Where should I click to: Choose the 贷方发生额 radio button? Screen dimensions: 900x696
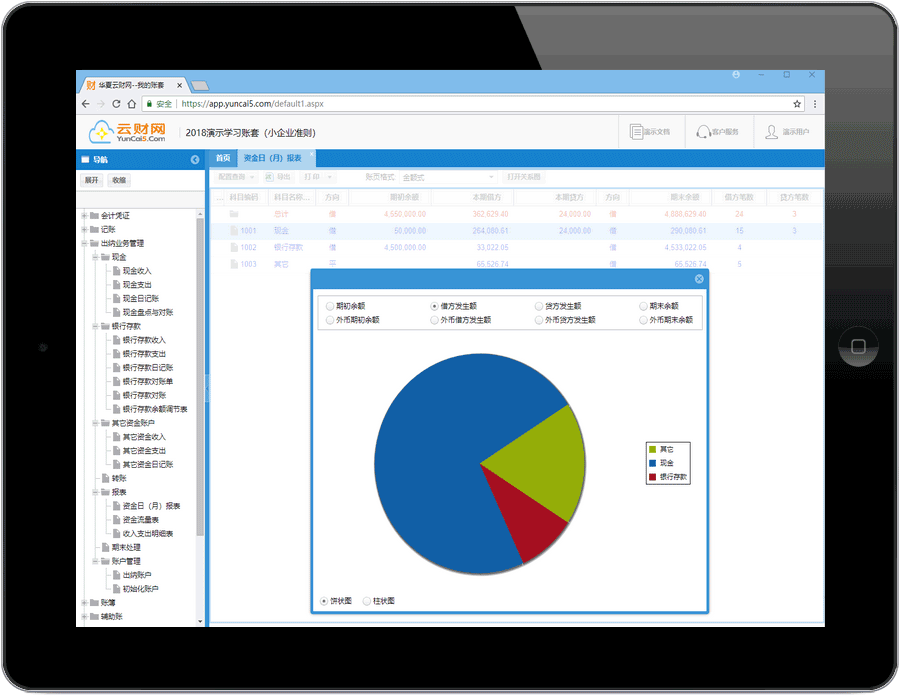pos(539,306)
